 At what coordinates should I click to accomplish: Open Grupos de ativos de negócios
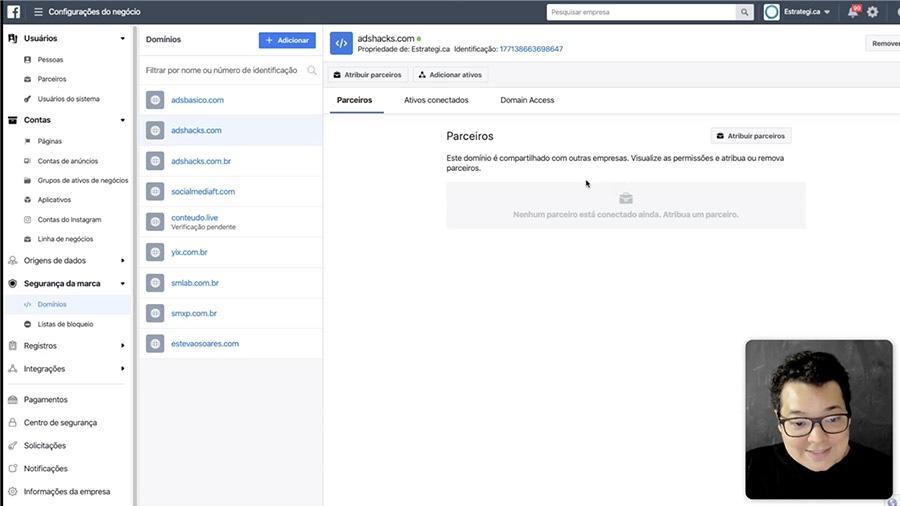[83, 180]
